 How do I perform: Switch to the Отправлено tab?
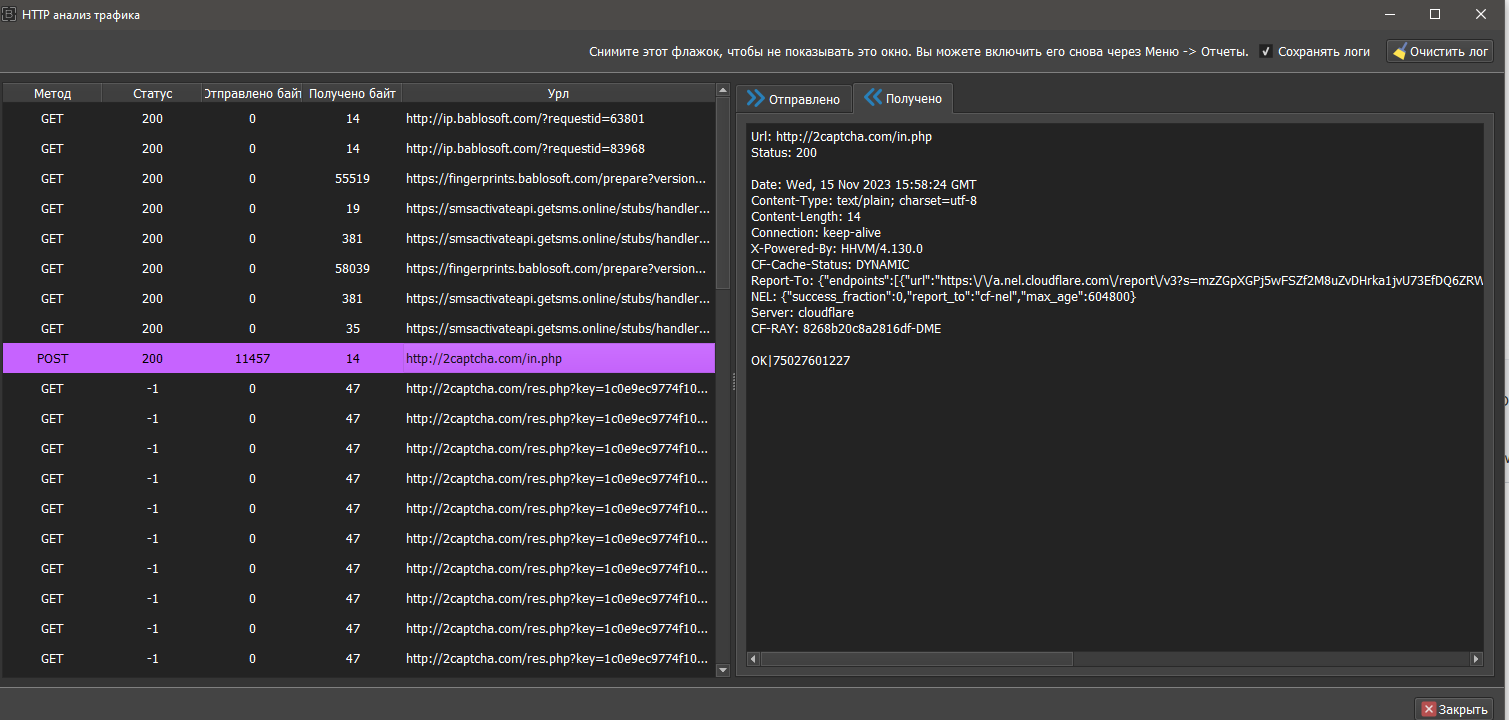[x=804, y=99]
